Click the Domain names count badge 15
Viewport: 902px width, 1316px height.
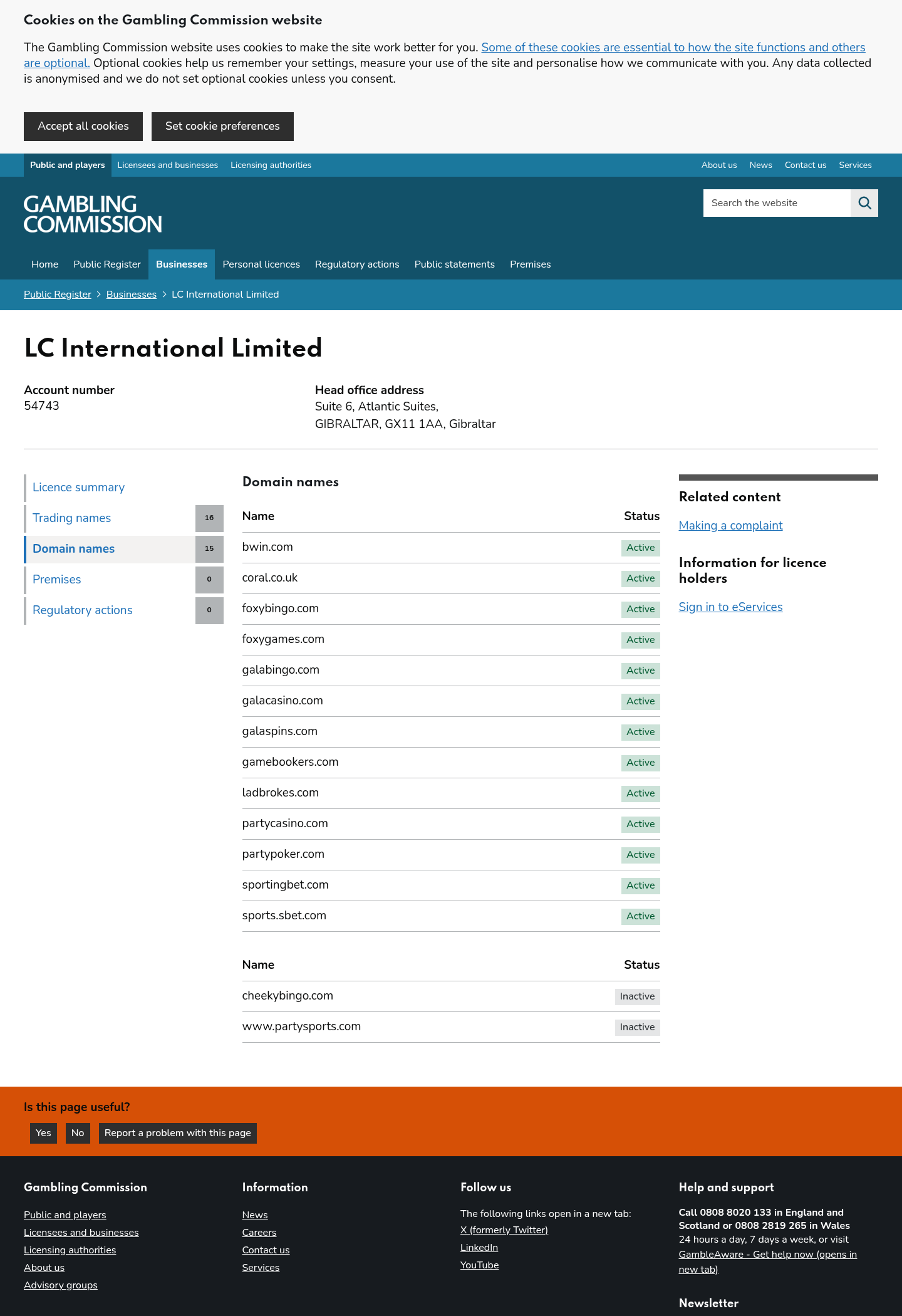[209, 549]
